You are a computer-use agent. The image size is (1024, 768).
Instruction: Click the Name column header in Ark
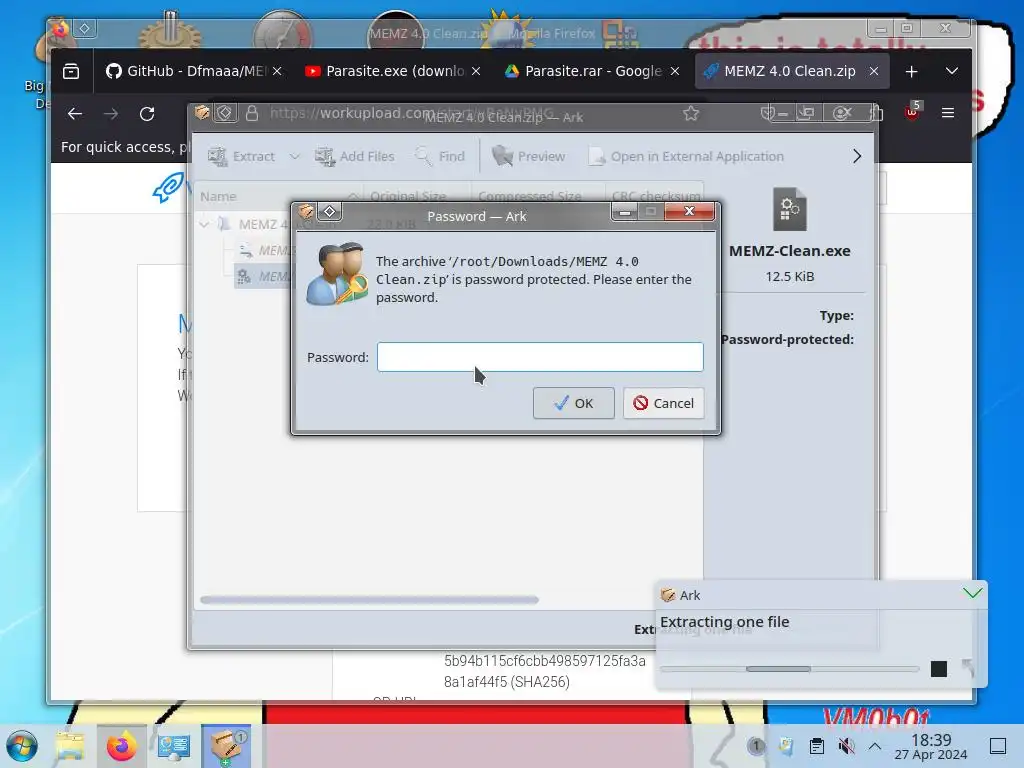(280, 196)
